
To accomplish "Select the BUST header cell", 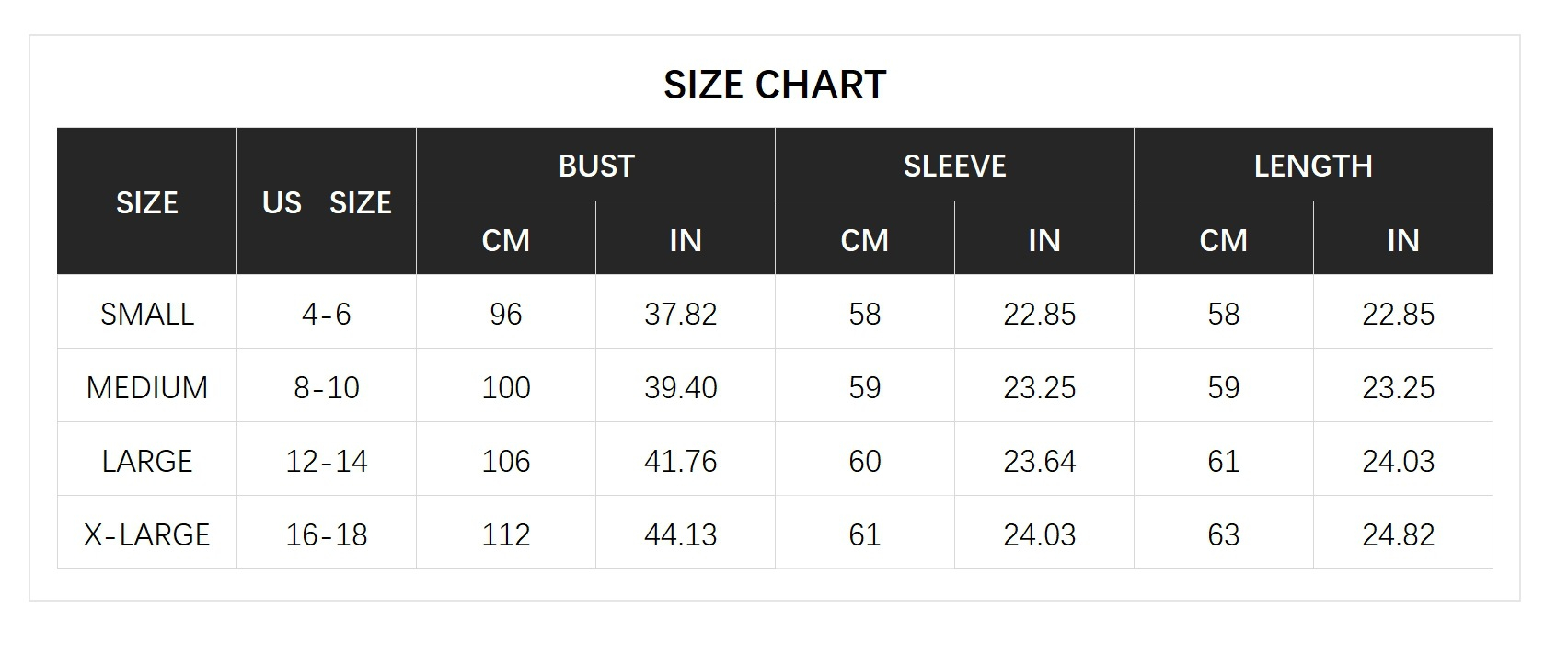I will coord(596,166).
